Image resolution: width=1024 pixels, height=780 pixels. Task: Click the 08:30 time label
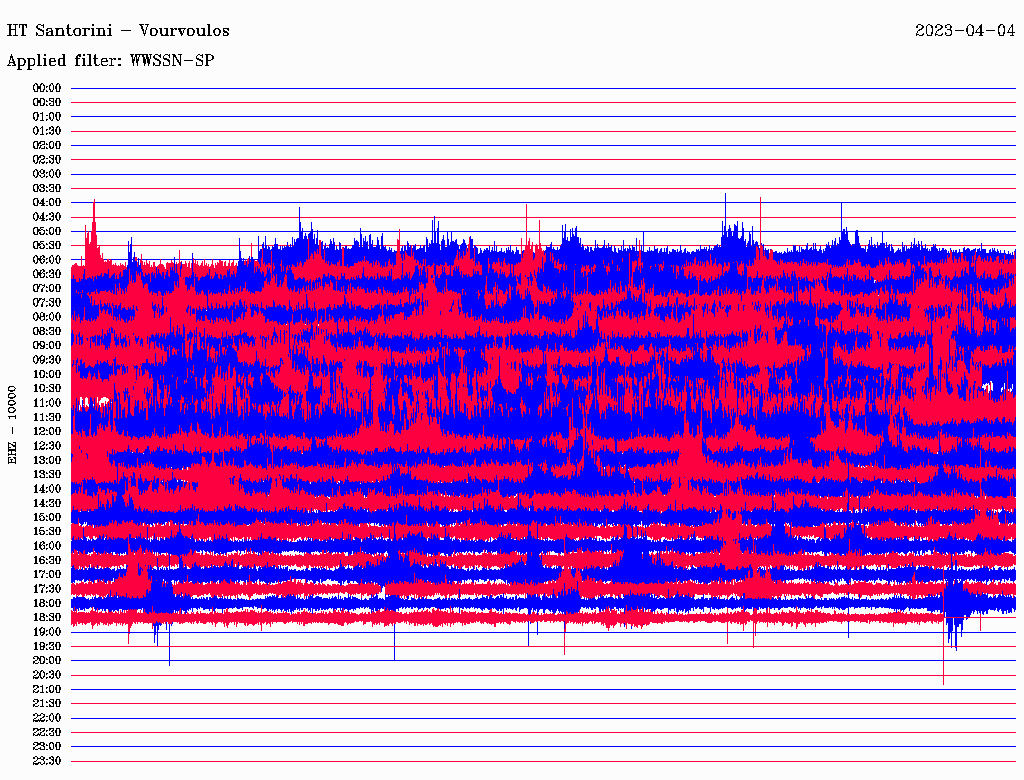tap(47, 331)
